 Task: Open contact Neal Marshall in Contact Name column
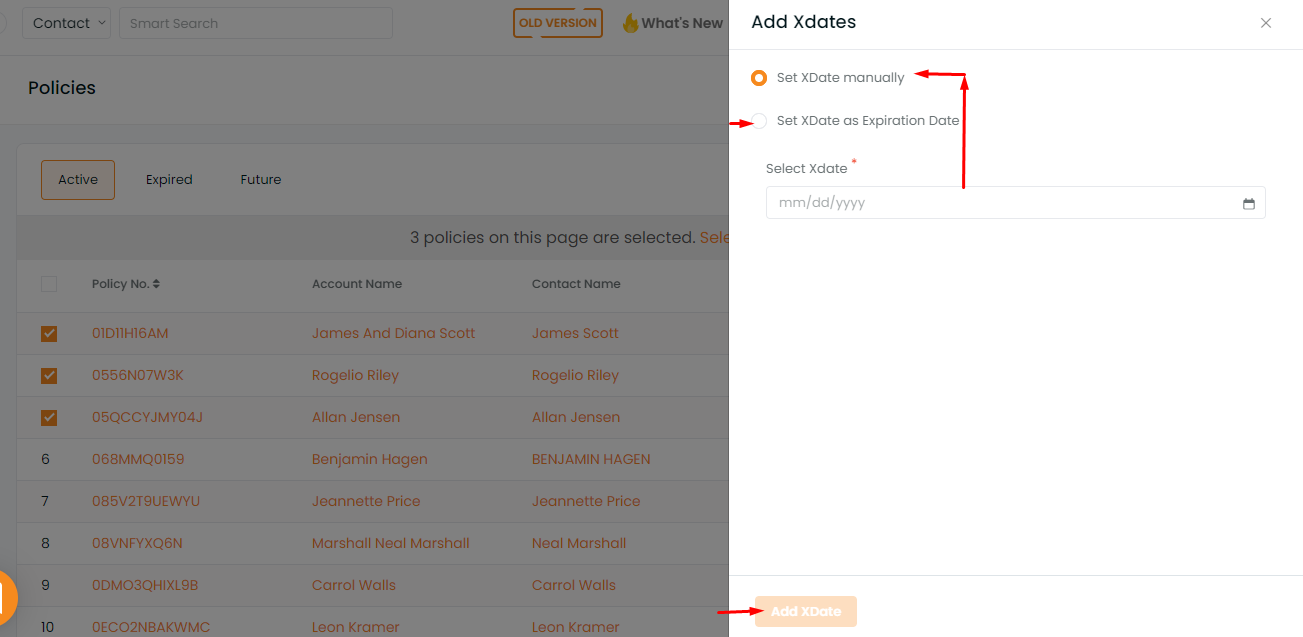point(579,543)
